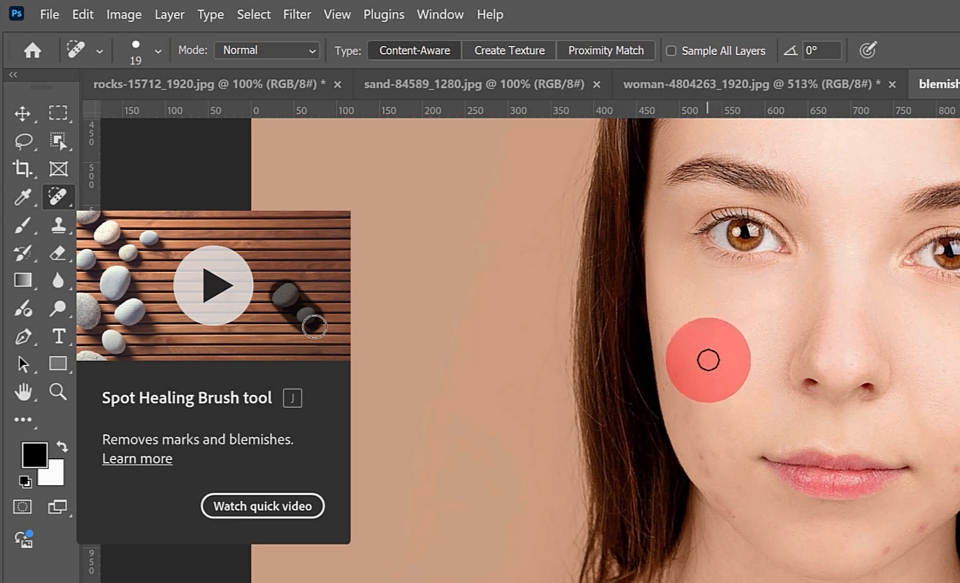Image resolution: width=960 pixels, height=583 pixels.
Task: Click the Watch quick video button
Action: [x=263, y=506]
